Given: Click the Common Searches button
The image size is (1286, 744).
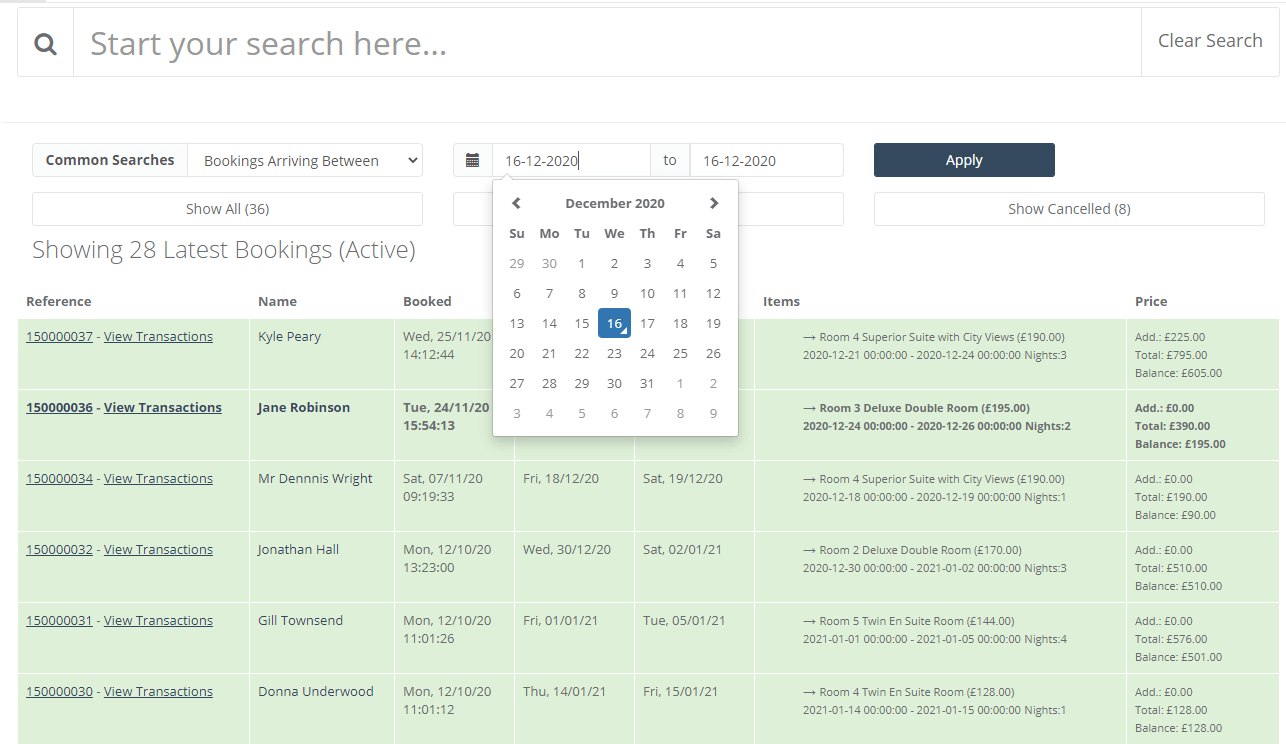Looking at the screenshot, I should [x=110, y=159].
